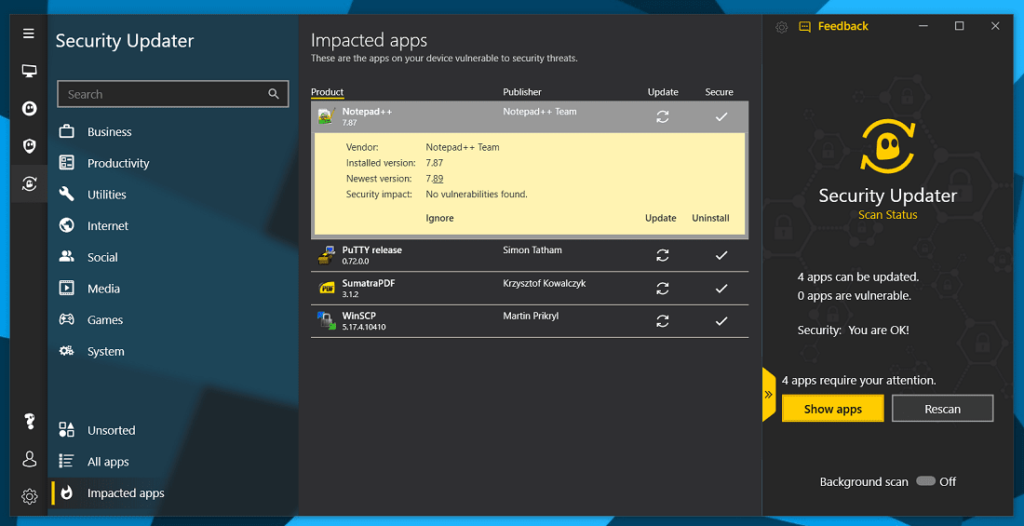This screenshot has width=1024, height=526.
Task: Expand the SumatraPDF row
Action: tap(530, 288)
